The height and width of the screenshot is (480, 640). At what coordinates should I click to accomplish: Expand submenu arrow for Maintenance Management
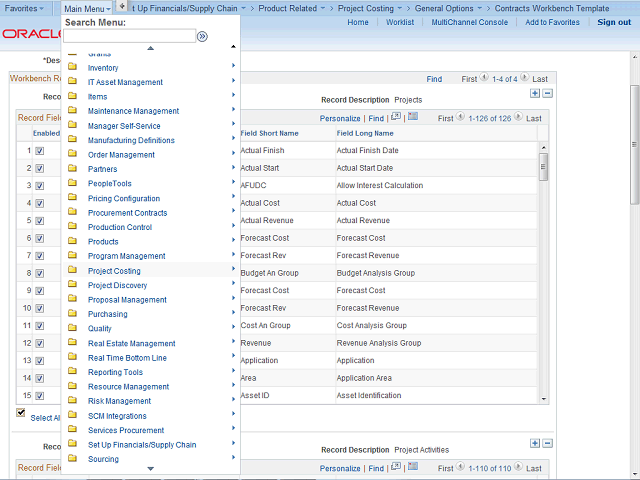pyautogui.click(x=233, y=109)
